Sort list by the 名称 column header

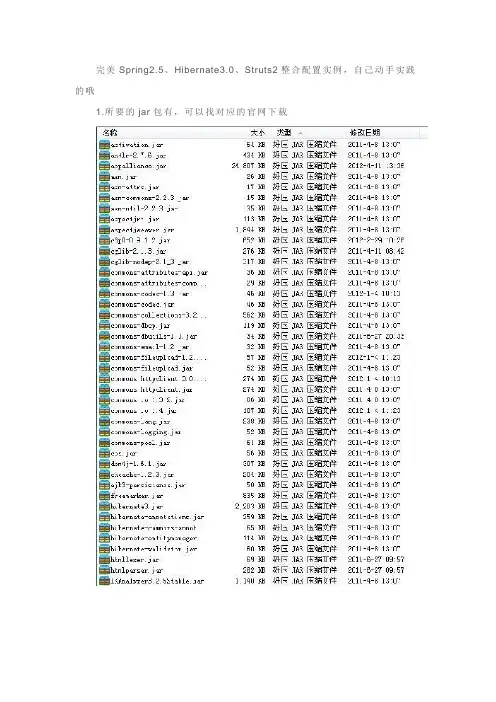[110, 133]
